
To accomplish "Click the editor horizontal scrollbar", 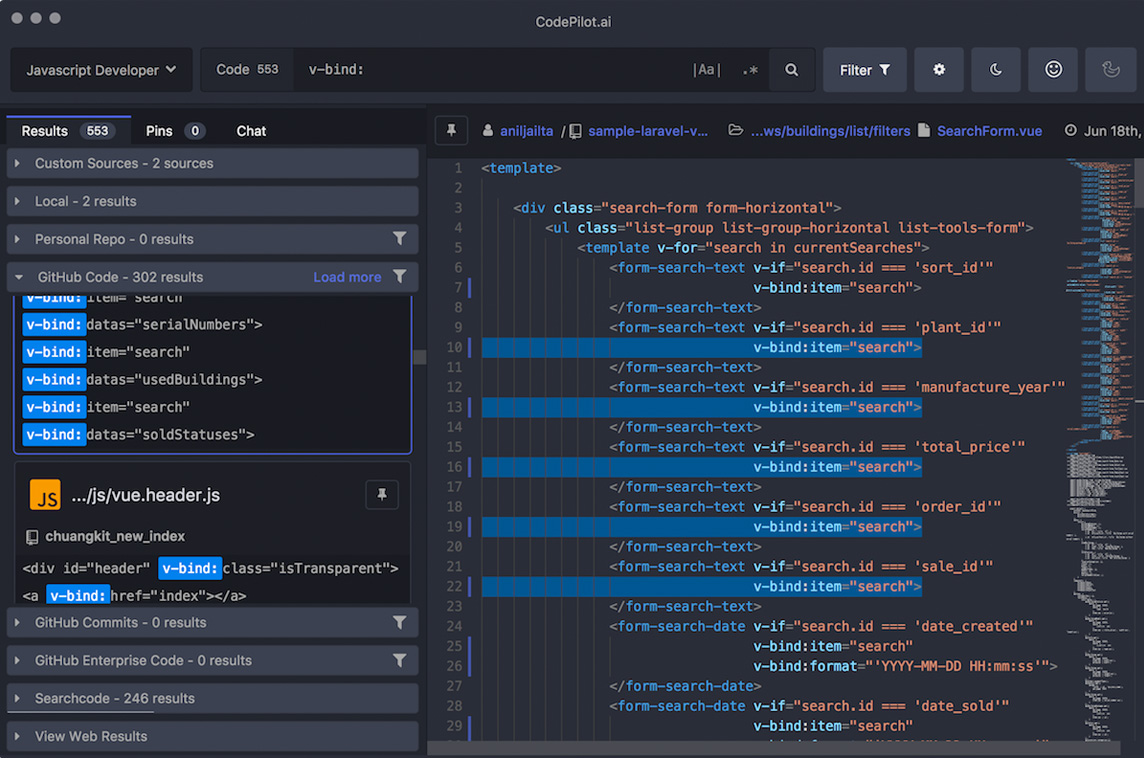I will coord(773,749).
